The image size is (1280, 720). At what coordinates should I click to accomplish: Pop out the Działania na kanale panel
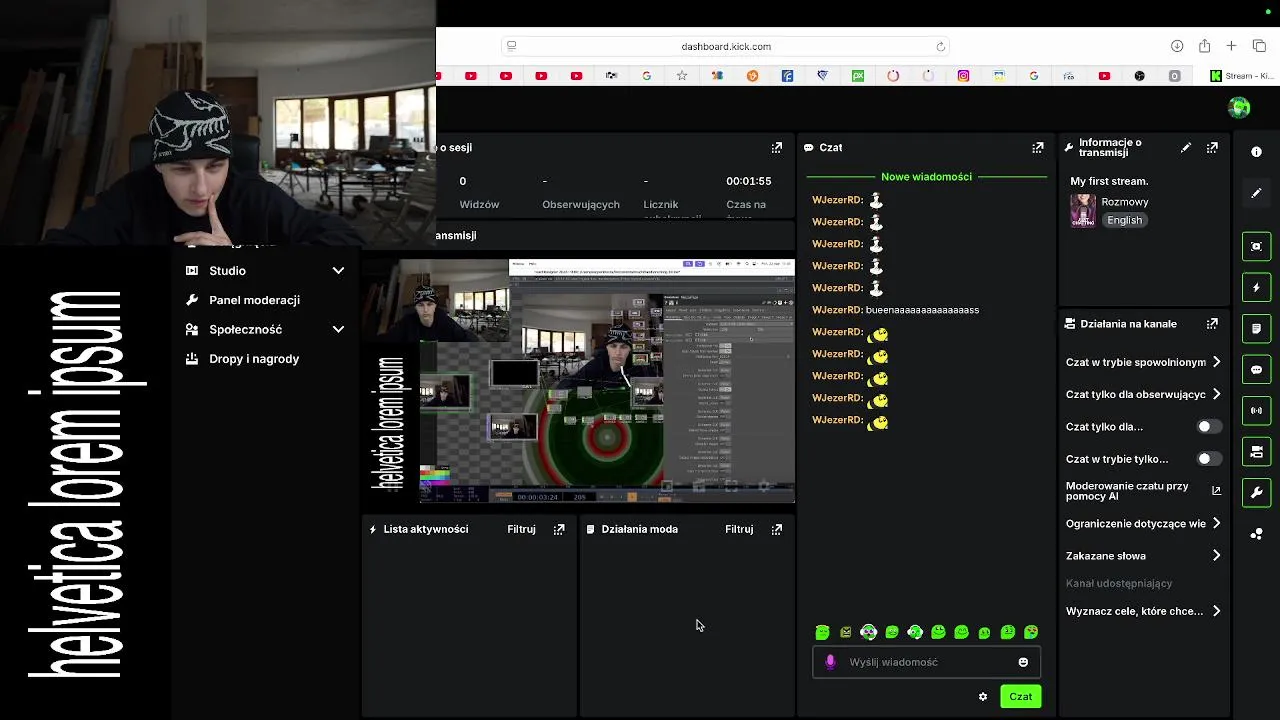pyautogui.click(x=1212, y=324)
